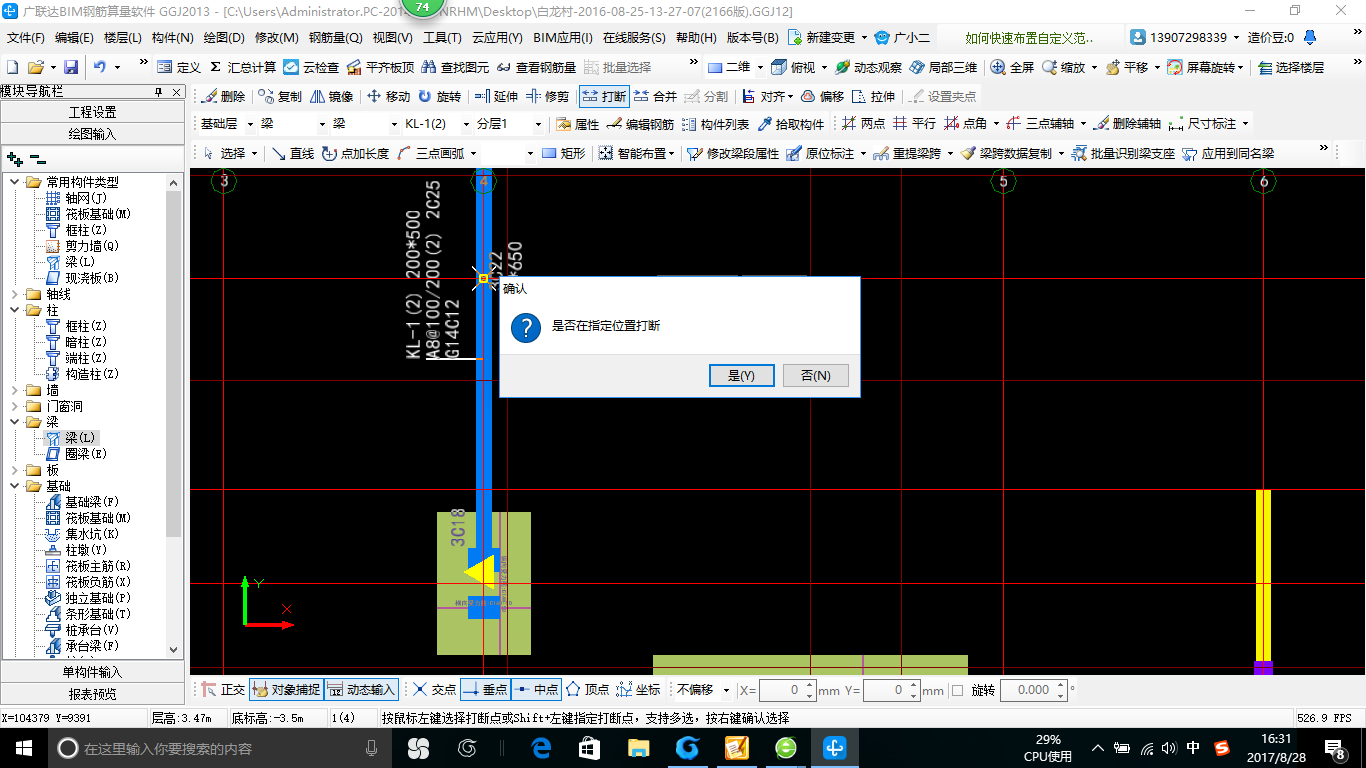Expand the 墙 tree node
This screenshot has height=768, width=1366.
pos(14,390)
